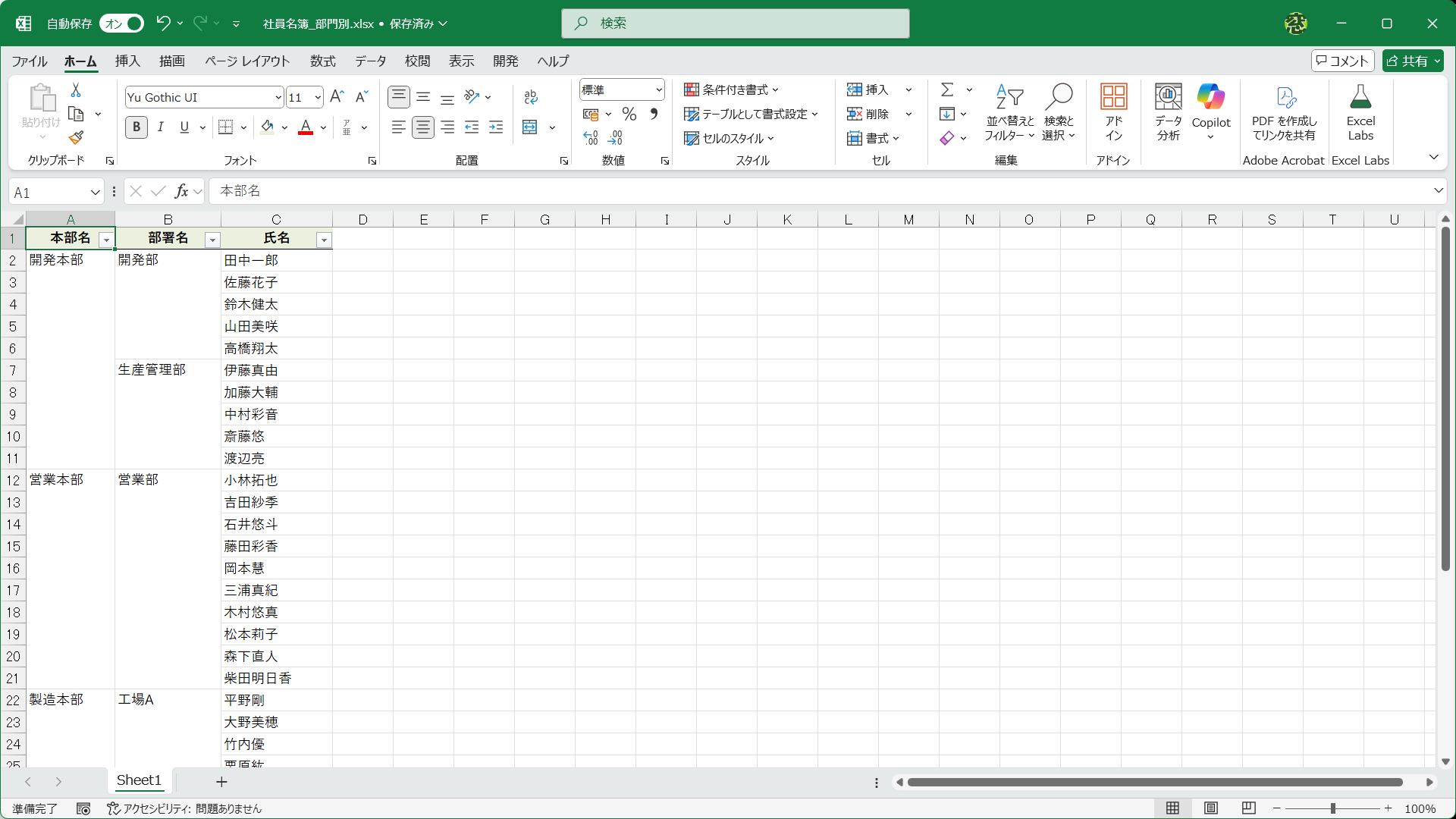Switch to the データ ribbon tab
Screen dimensions: 1456x819
click(370, 61)
